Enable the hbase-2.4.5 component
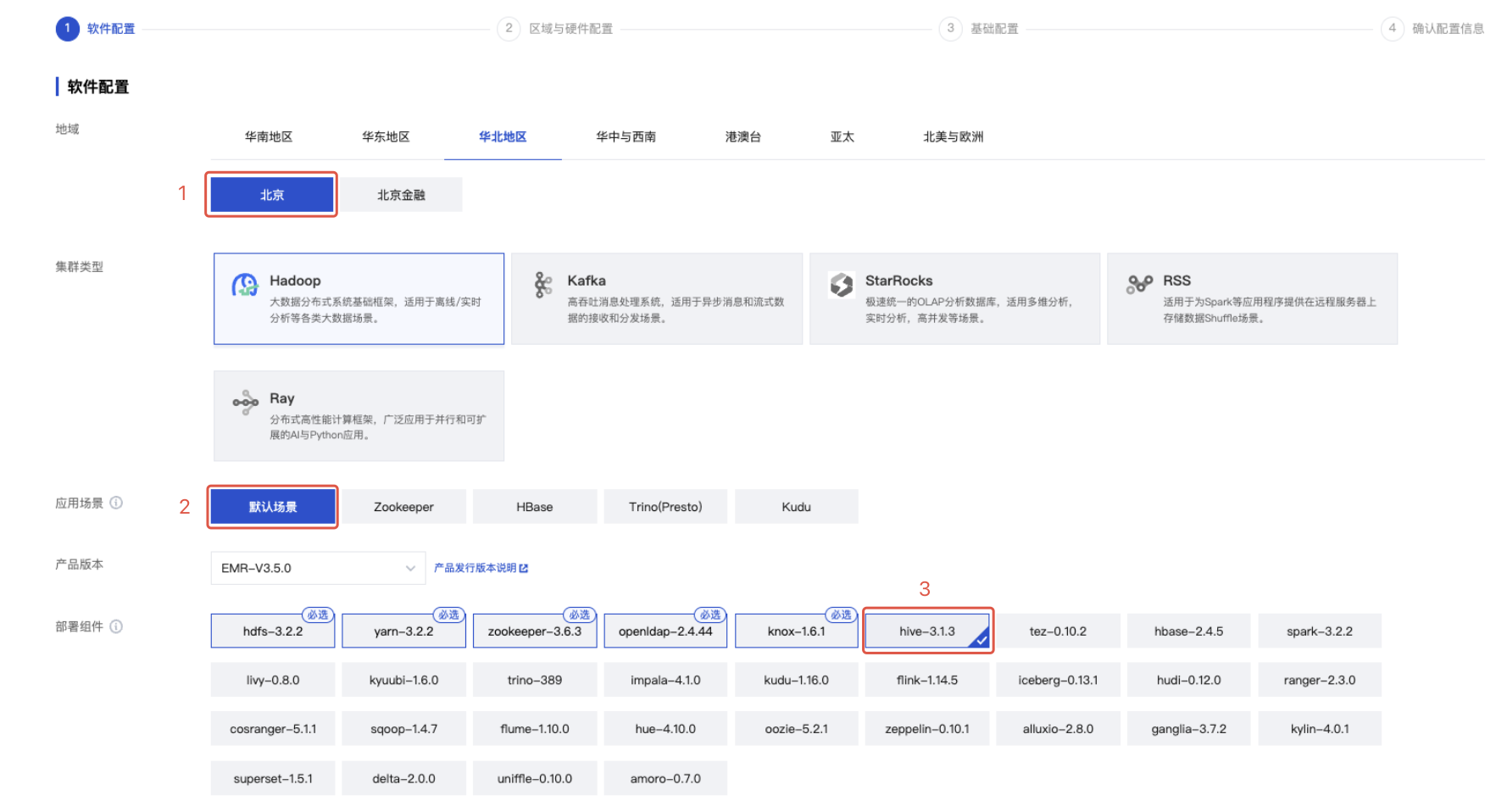Viewport: 1507px width, 812px height. [1188, 631]
